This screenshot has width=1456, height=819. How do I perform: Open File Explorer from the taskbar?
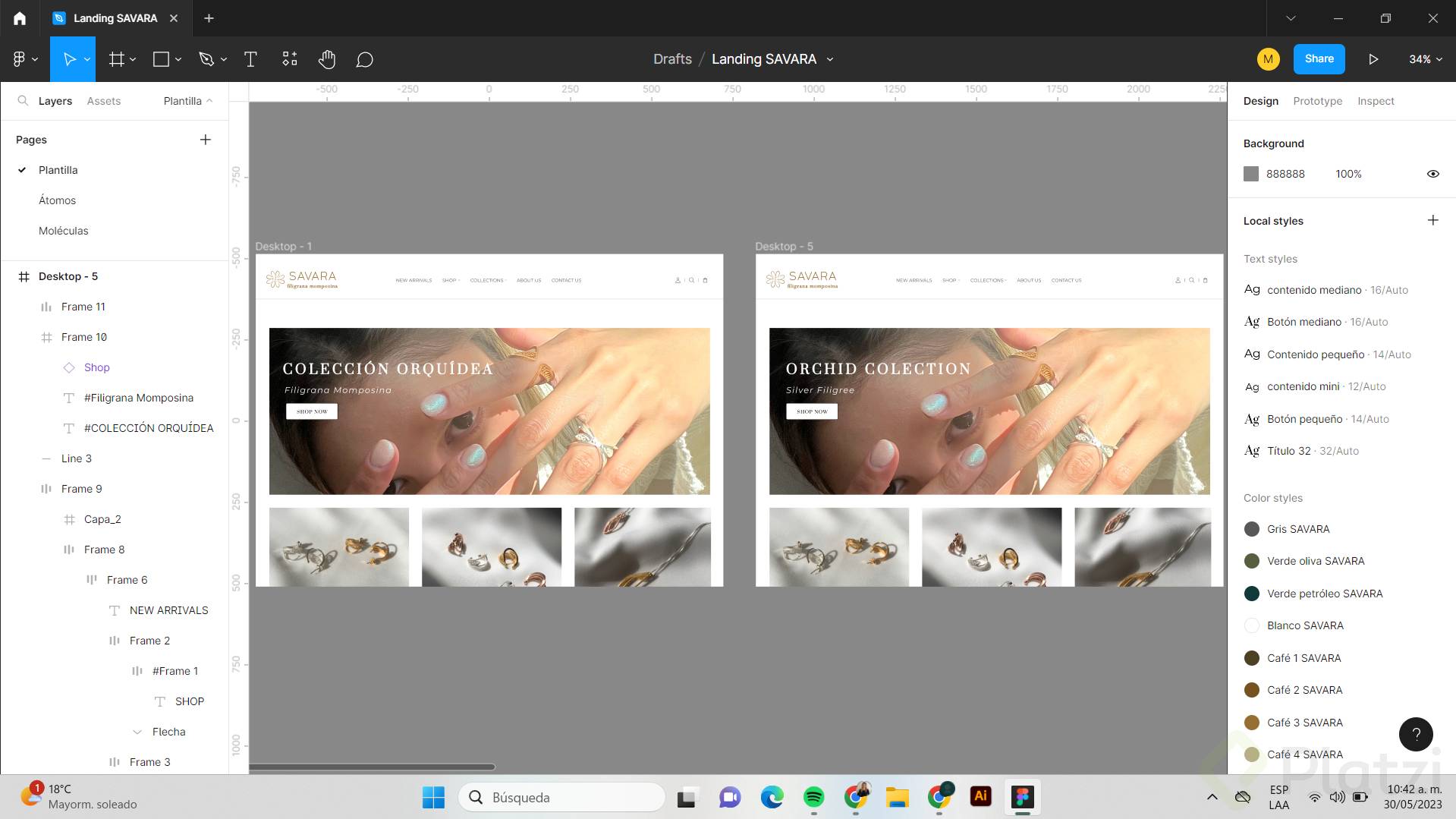pyautogui.click(x=897, y=797)
